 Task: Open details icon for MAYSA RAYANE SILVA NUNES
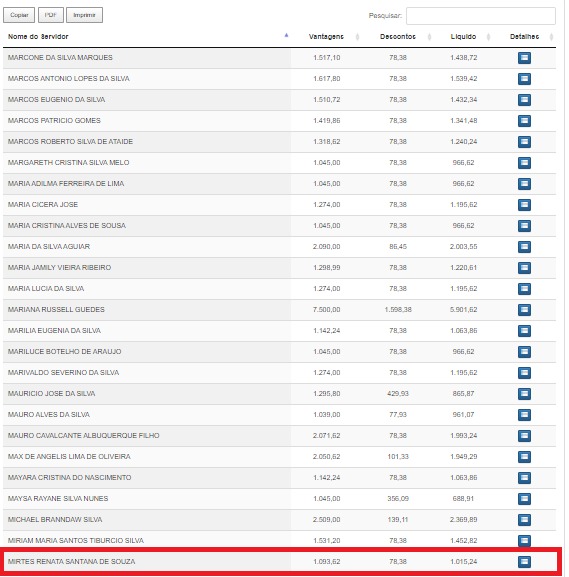524,499
